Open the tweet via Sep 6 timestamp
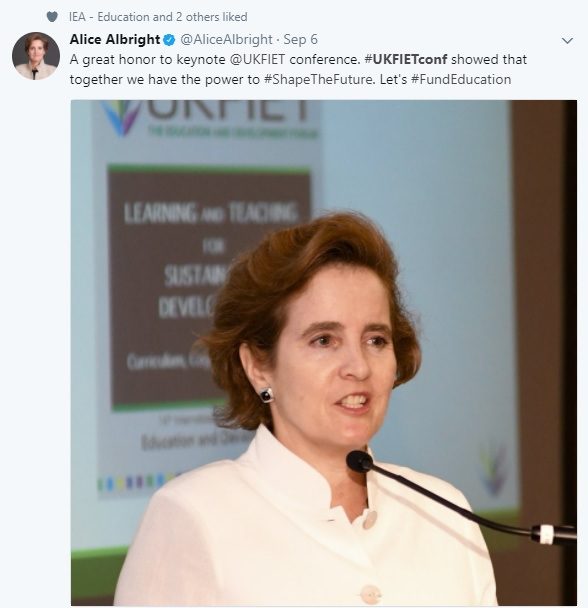Viewport: 588px width, 608px height. pyautogui.click(x=300, y=40)
